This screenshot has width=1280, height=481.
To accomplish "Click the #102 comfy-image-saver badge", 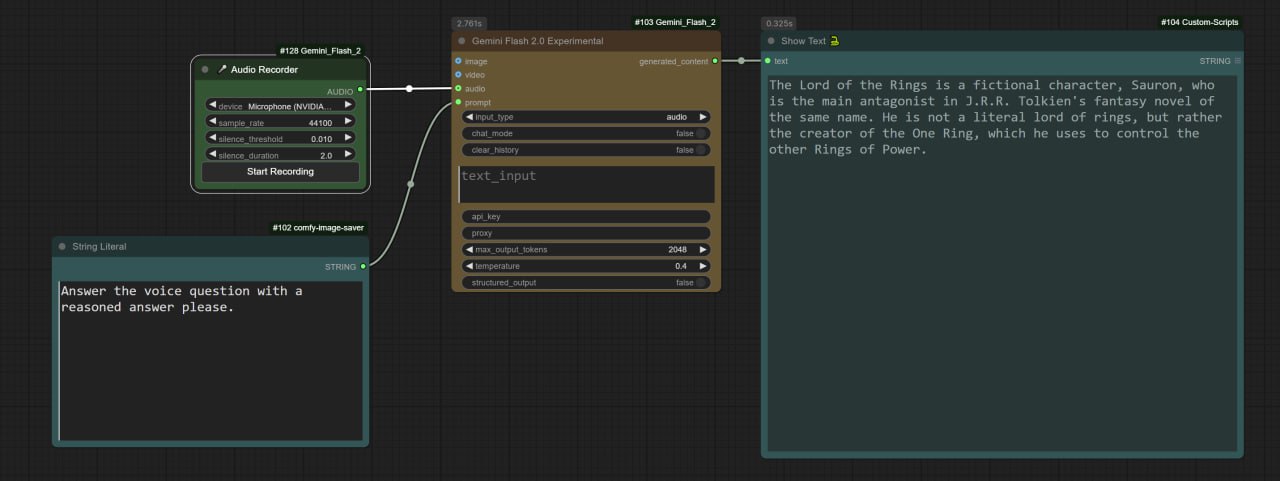I will click(x=318, y=227).
